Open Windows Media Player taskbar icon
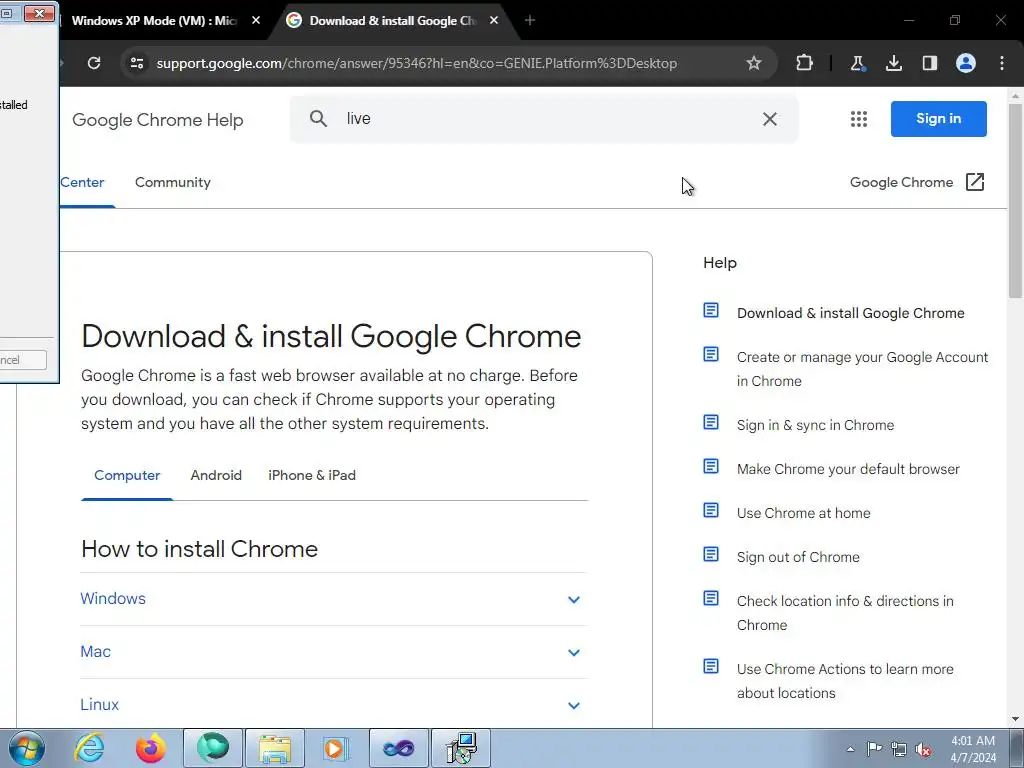The image size is (1024, 768). (x=337, y=748)
